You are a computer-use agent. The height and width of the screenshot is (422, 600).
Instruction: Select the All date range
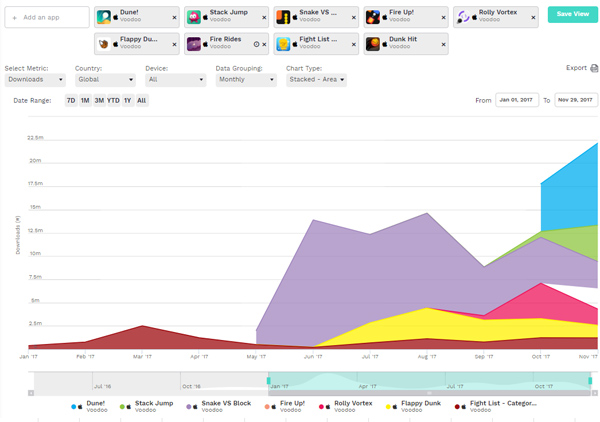(142, 101)
